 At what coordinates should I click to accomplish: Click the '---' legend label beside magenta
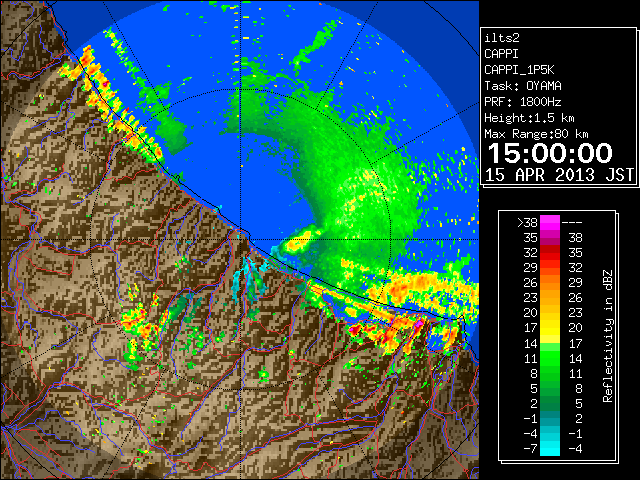572,223
